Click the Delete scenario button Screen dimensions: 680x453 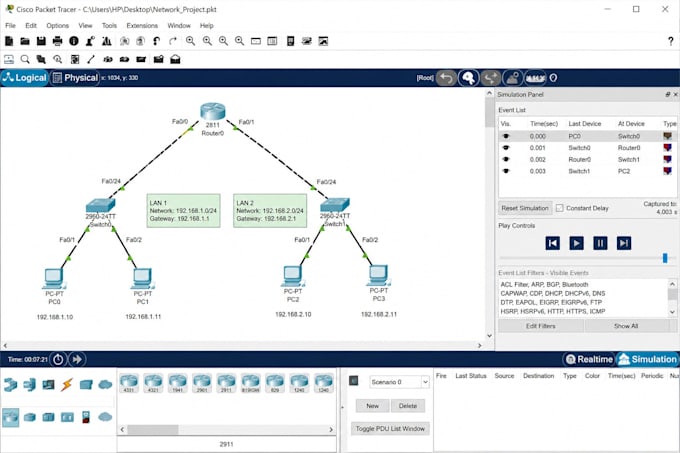pos(408,406)
